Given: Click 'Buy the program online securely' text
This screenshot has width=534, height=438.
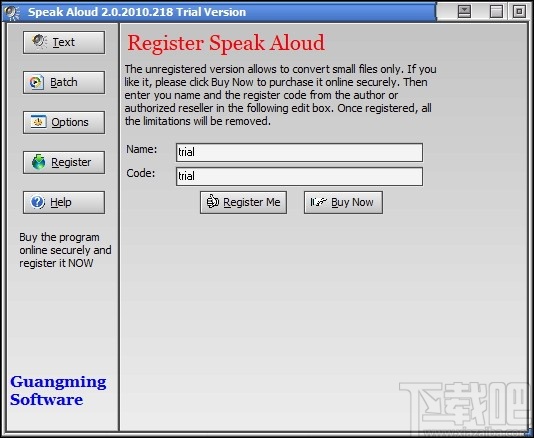Looking at the screenshot, I should (65, 250).
